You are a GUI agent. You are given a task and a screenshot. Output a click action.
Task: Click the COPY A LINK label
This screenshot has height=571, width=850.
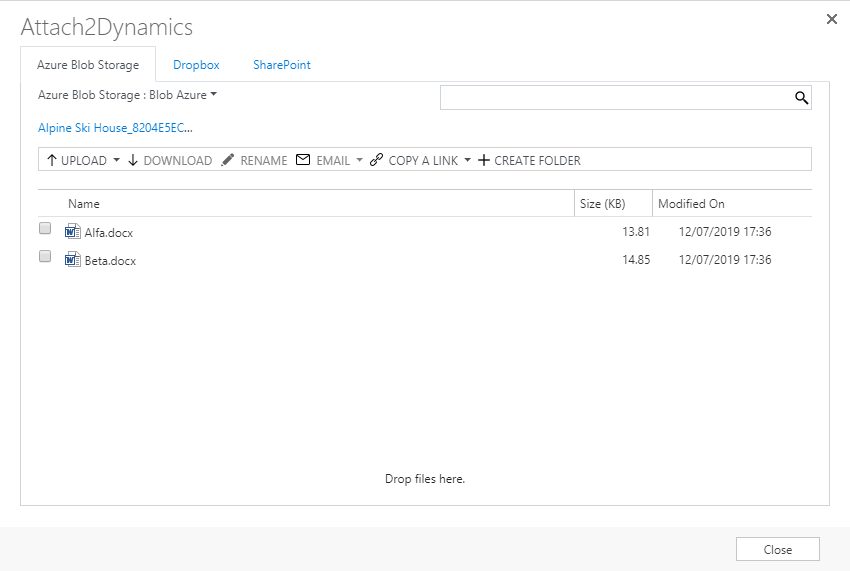[423, 161]
